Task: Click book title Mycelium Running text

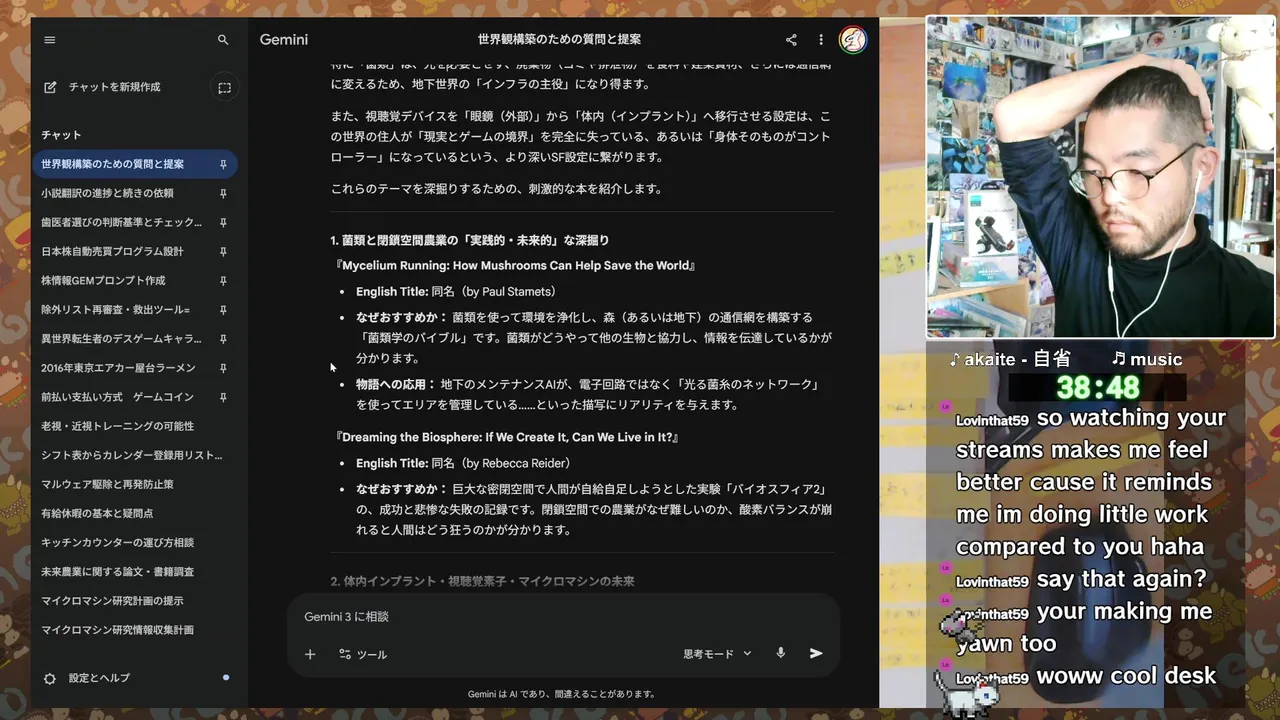Action: click(516, 266)
